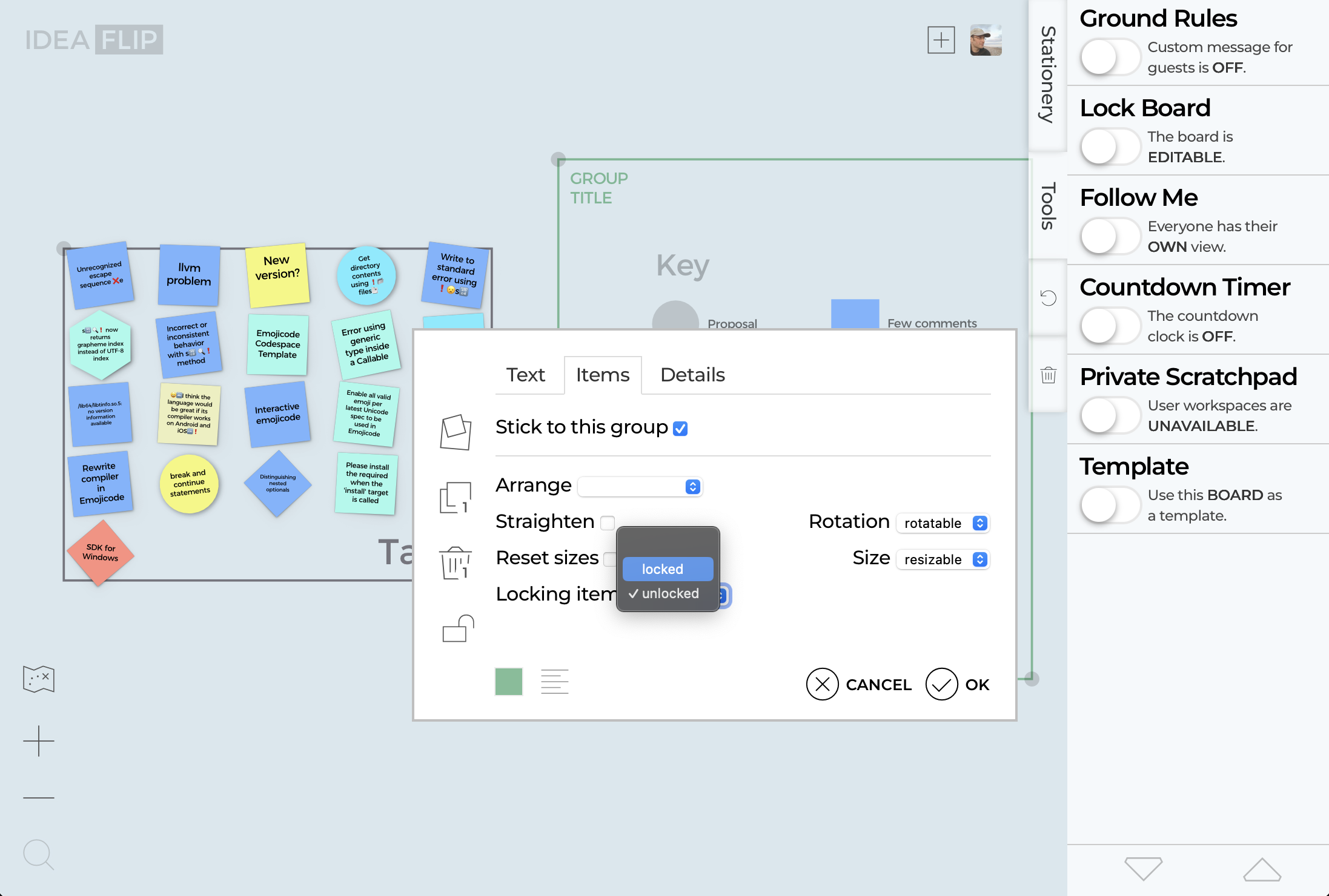Click the user profile avatar
The width and height of the screenshot is (1329, 896).
986,40
